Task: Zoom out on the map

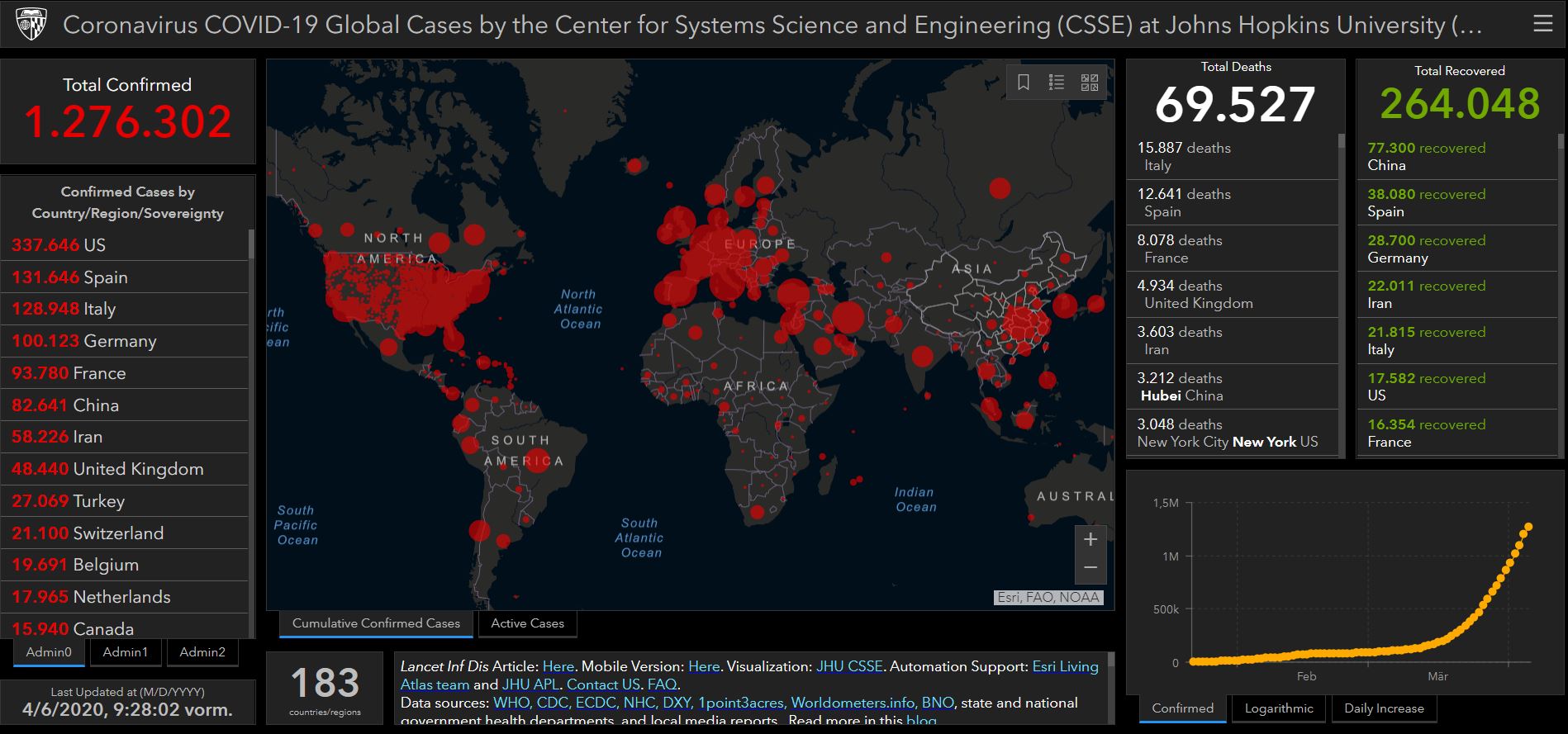Action: pyautogui.click(x=1090, y=567)
